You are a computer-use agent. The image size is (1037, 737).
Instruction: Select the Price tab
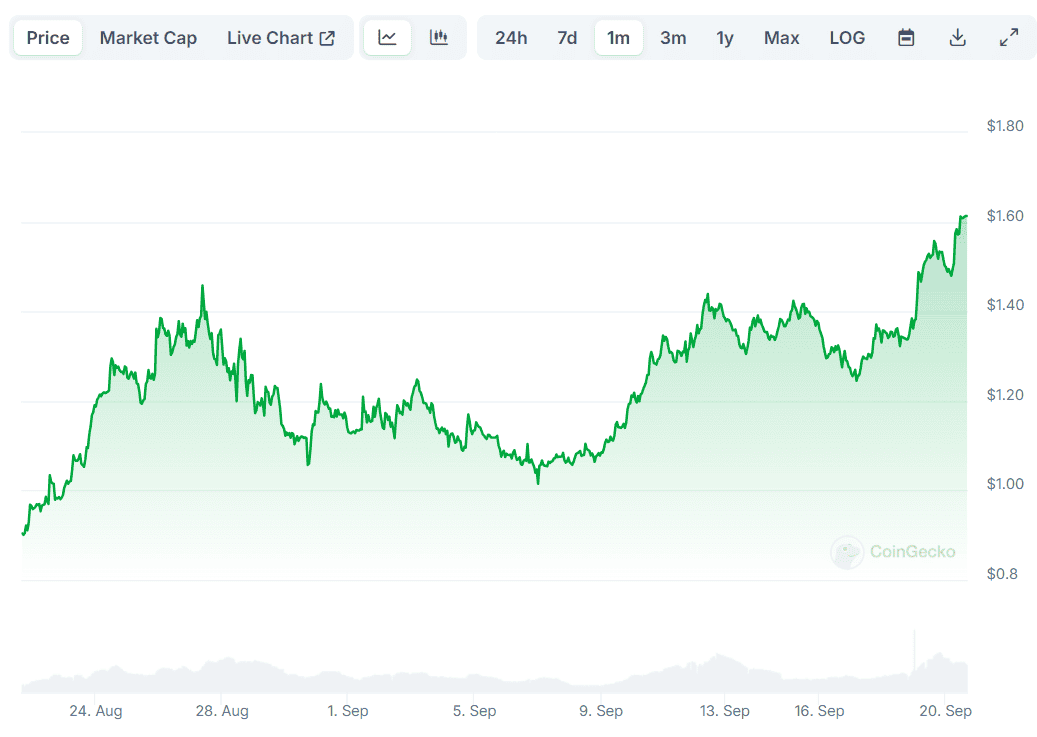[x=48, y=38]
